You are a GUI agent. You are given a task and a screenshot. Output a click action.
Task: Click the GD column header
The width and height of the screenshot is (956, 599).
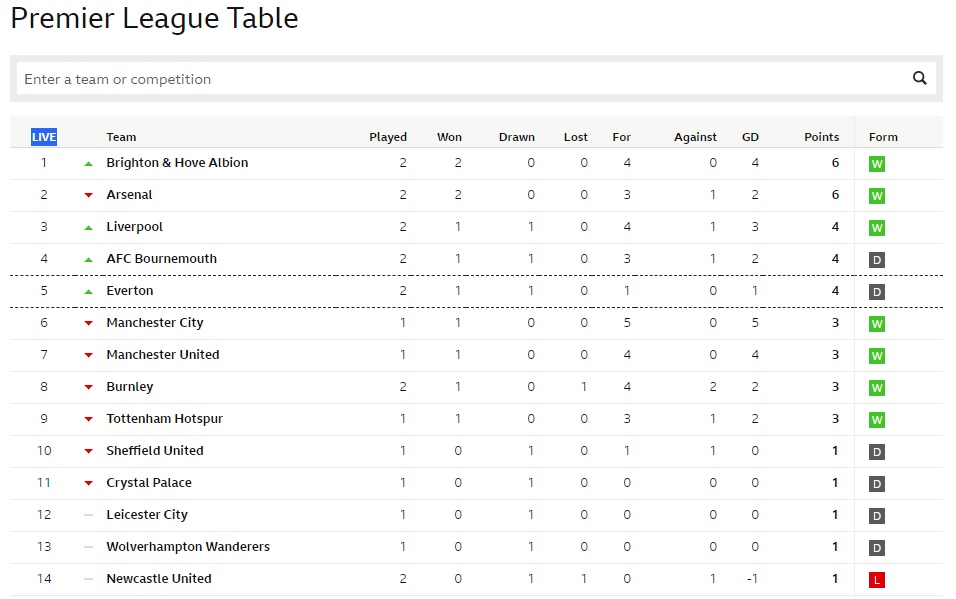[750, 137]
